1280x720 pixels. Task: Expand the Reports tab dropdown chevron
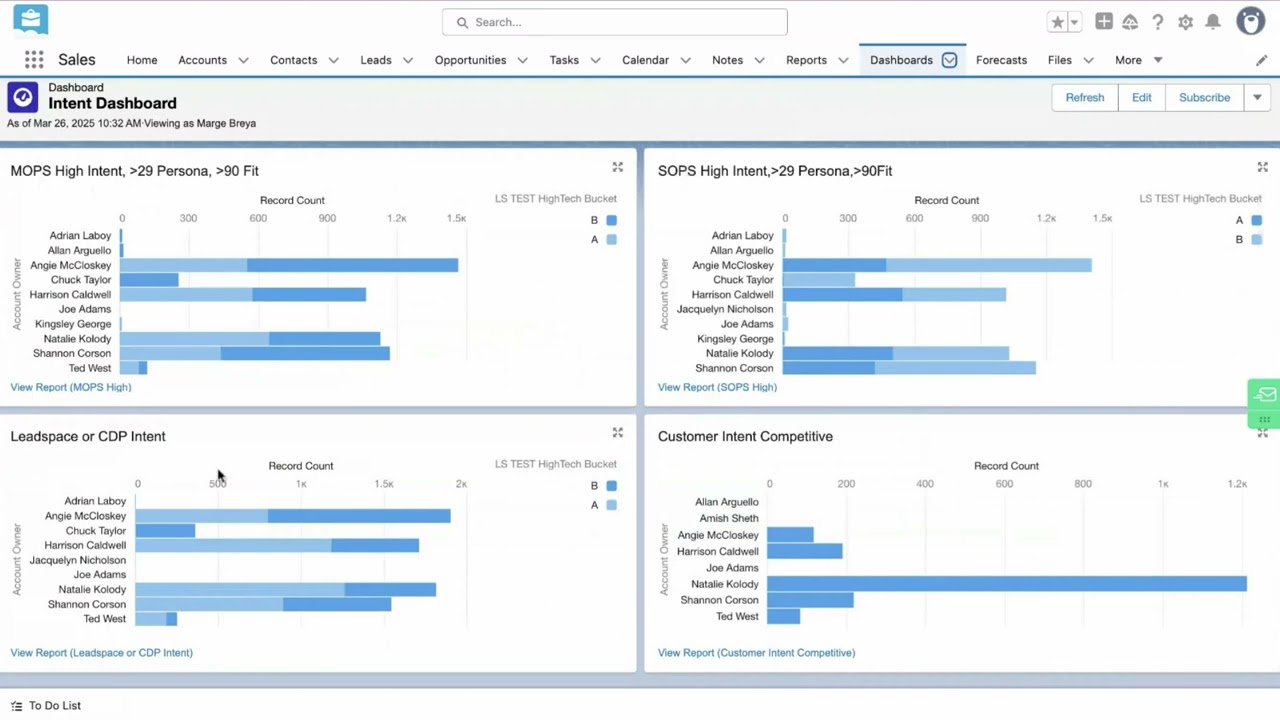tap(844, 60)
